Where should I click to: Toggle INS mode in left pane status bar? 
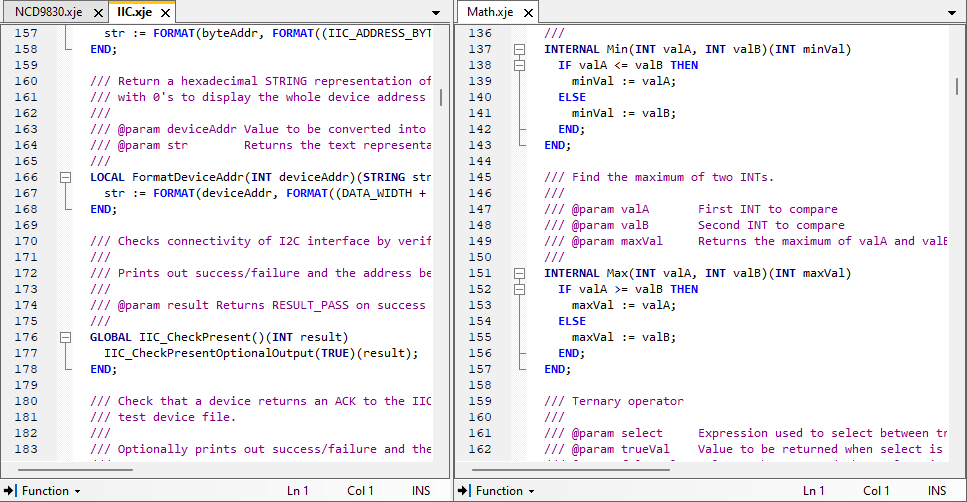(x=421, y=491)
